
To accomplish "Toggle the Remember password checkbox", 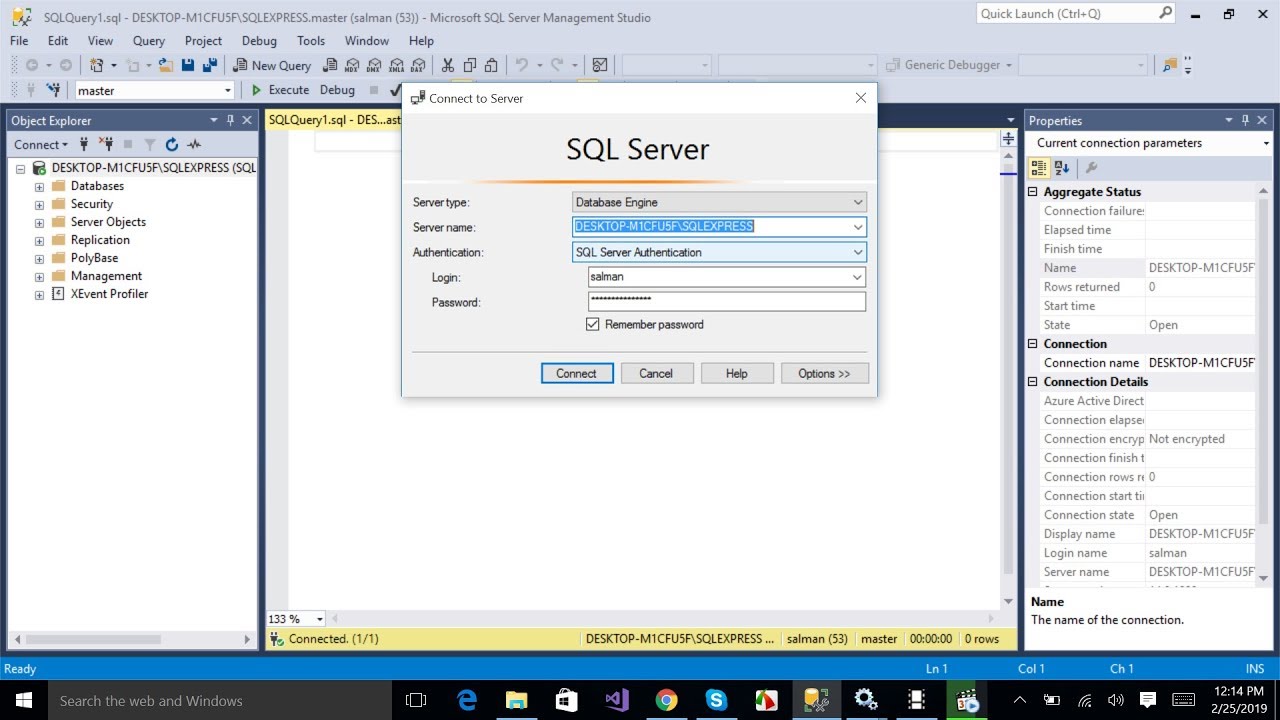I will point(593,324).
